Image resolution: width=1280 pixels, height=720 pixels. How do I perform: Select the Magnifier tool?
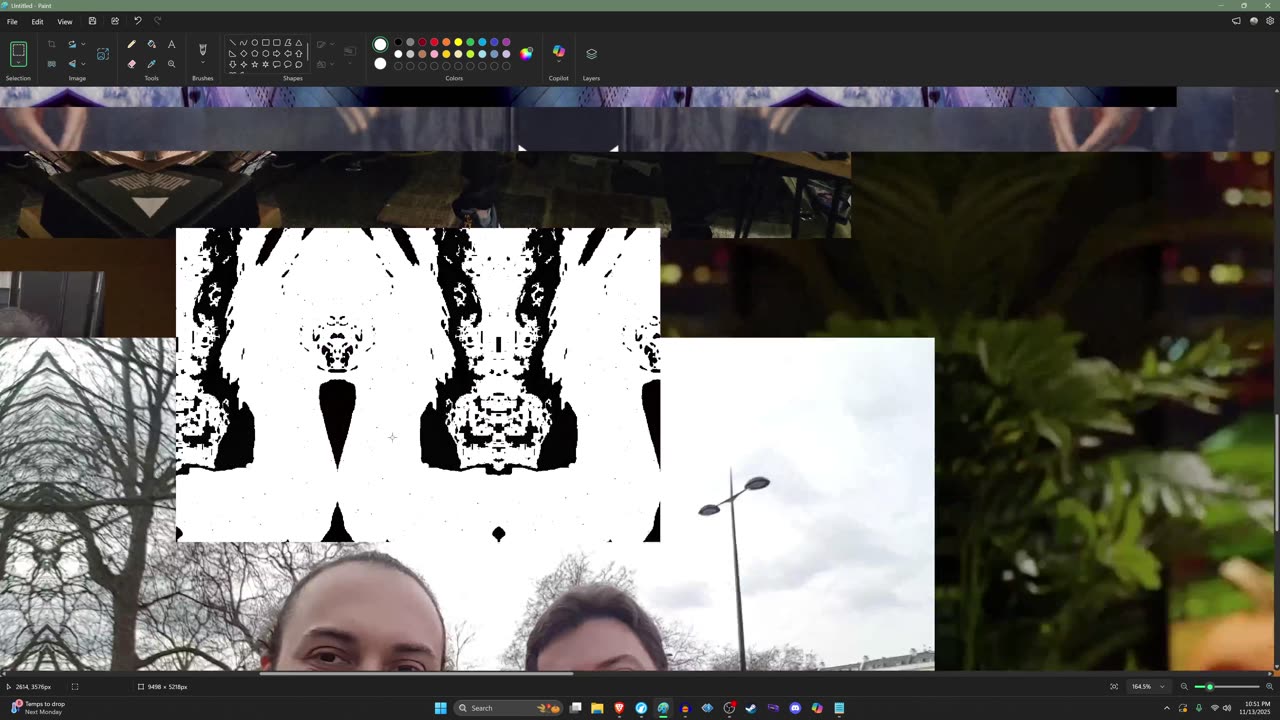[x=171, y=64]
